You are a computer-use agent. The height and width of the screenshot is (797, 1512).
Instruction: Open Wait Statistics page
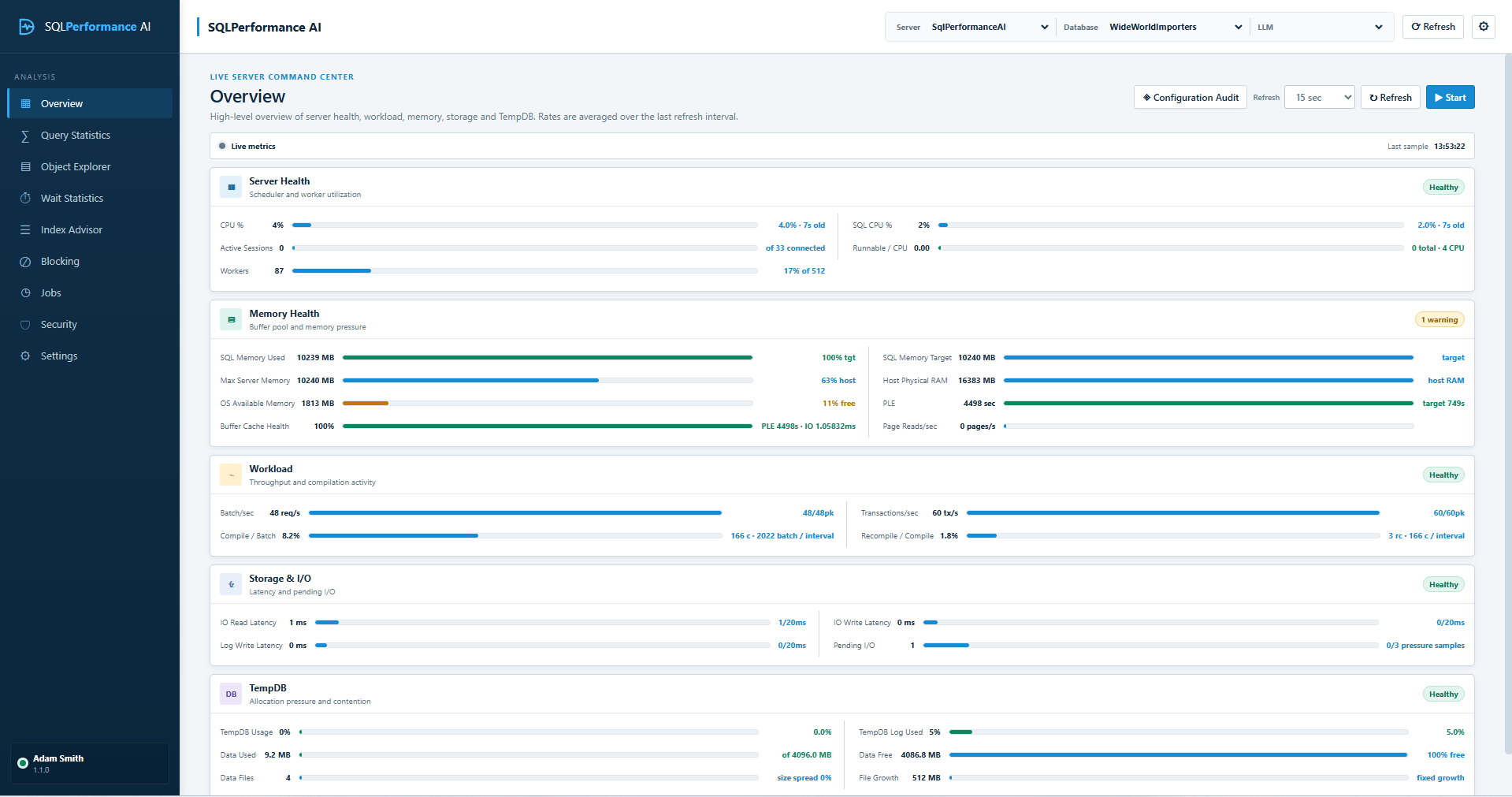coord(90,199)
